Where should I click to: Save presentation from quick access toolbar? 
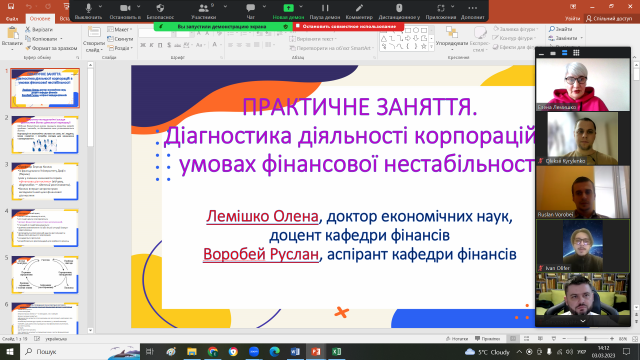(x=11, y=6)
